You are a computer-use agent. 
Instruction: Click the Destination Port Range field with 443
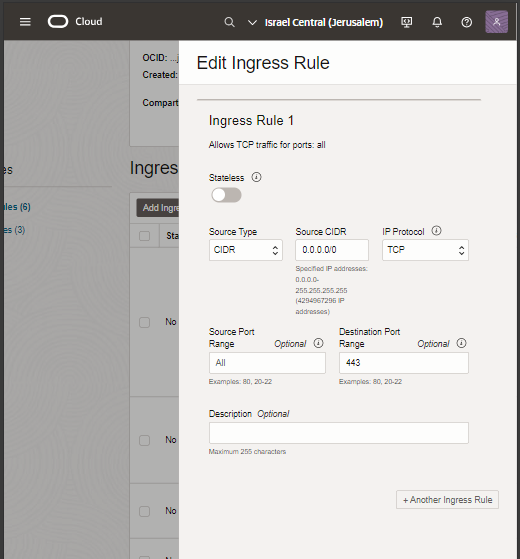click(404, 363)
